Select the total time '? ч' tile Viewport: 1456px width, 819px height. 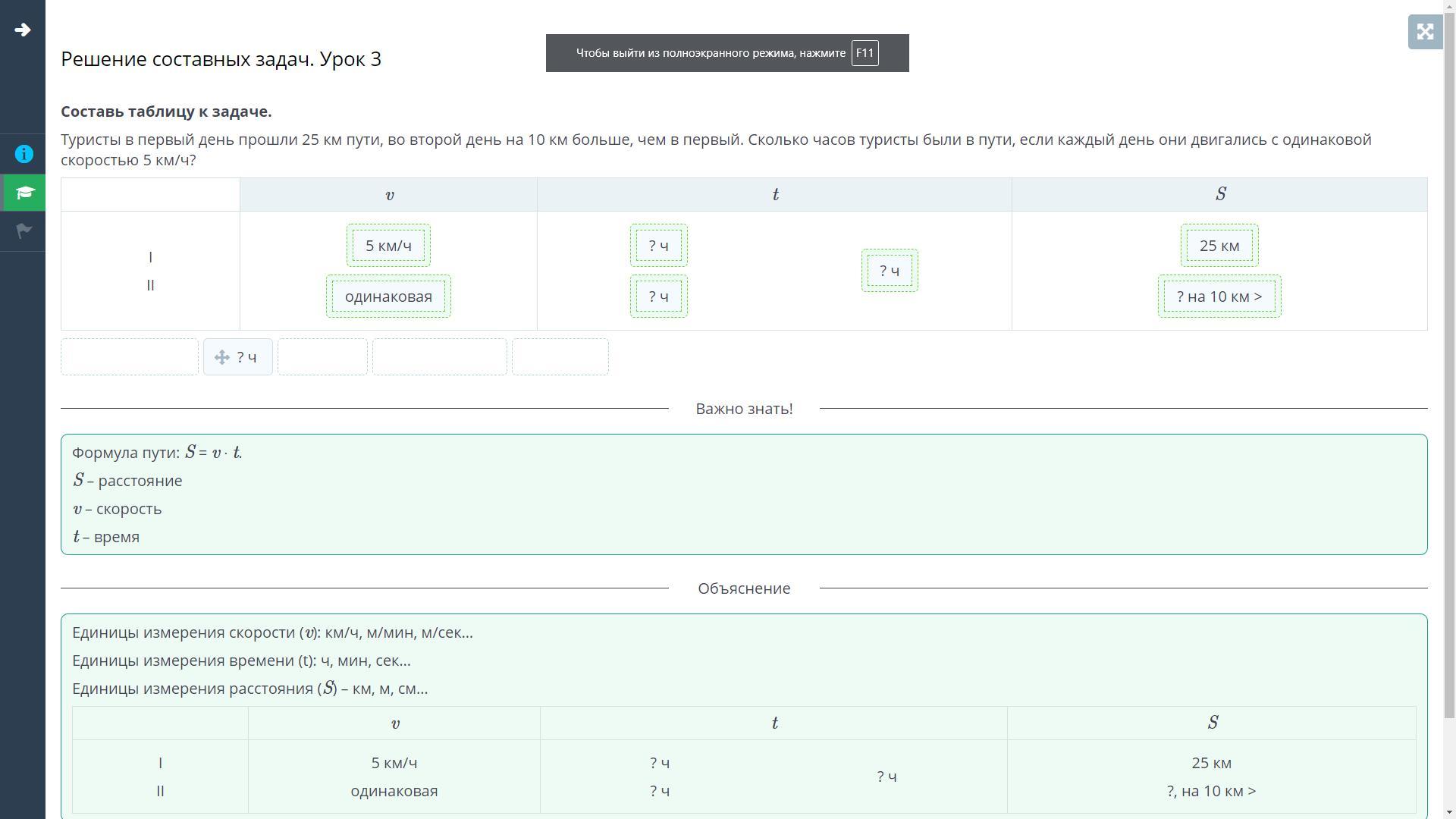pos(890,271)
